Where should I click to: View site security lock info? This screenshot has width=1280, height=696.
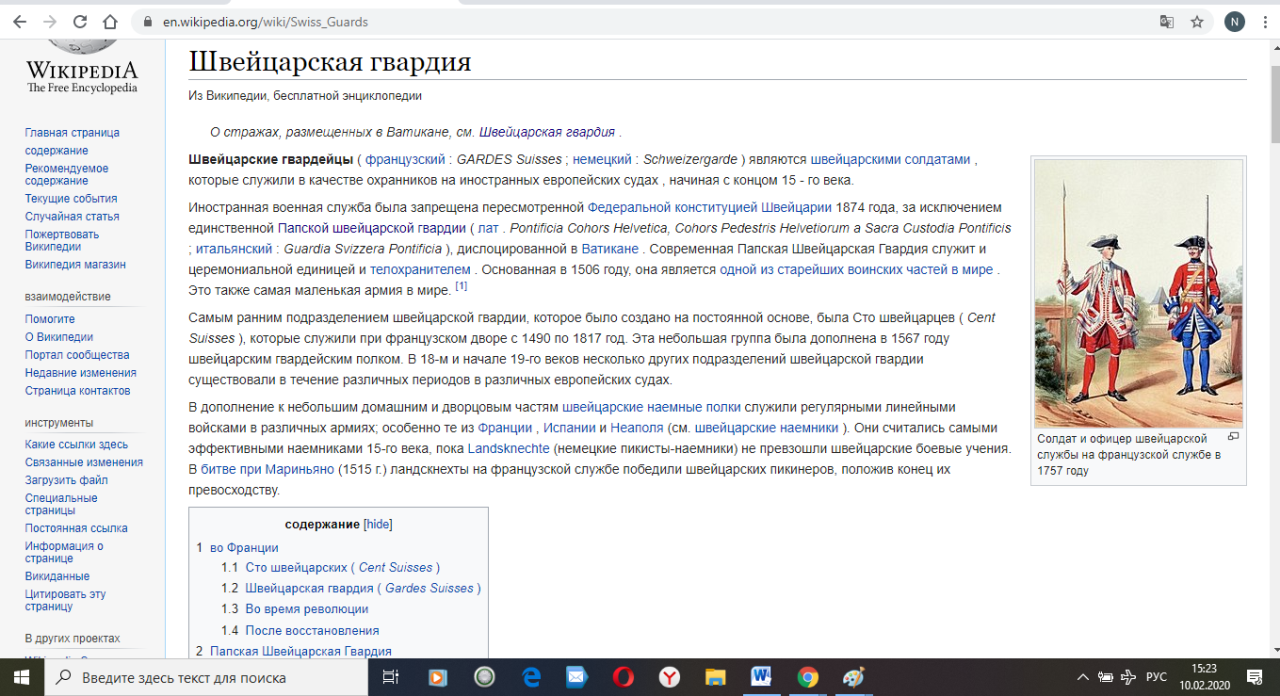coord(147,22)
